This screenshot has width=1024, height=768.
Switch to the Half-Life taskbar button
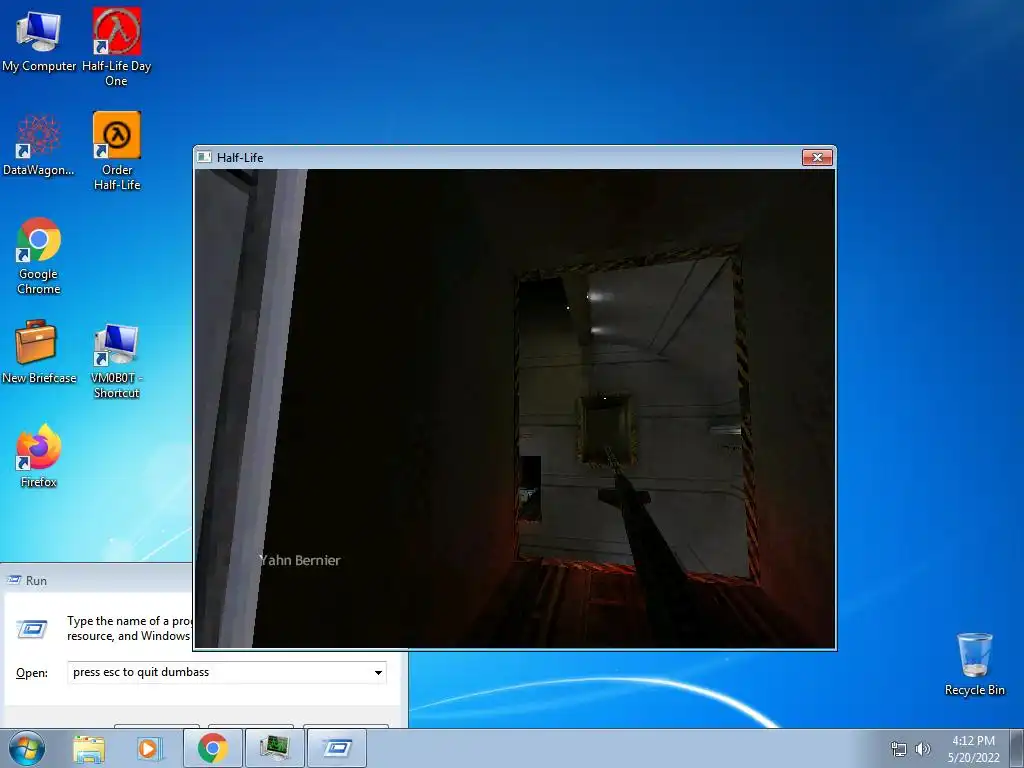click(x=274, y=748)
